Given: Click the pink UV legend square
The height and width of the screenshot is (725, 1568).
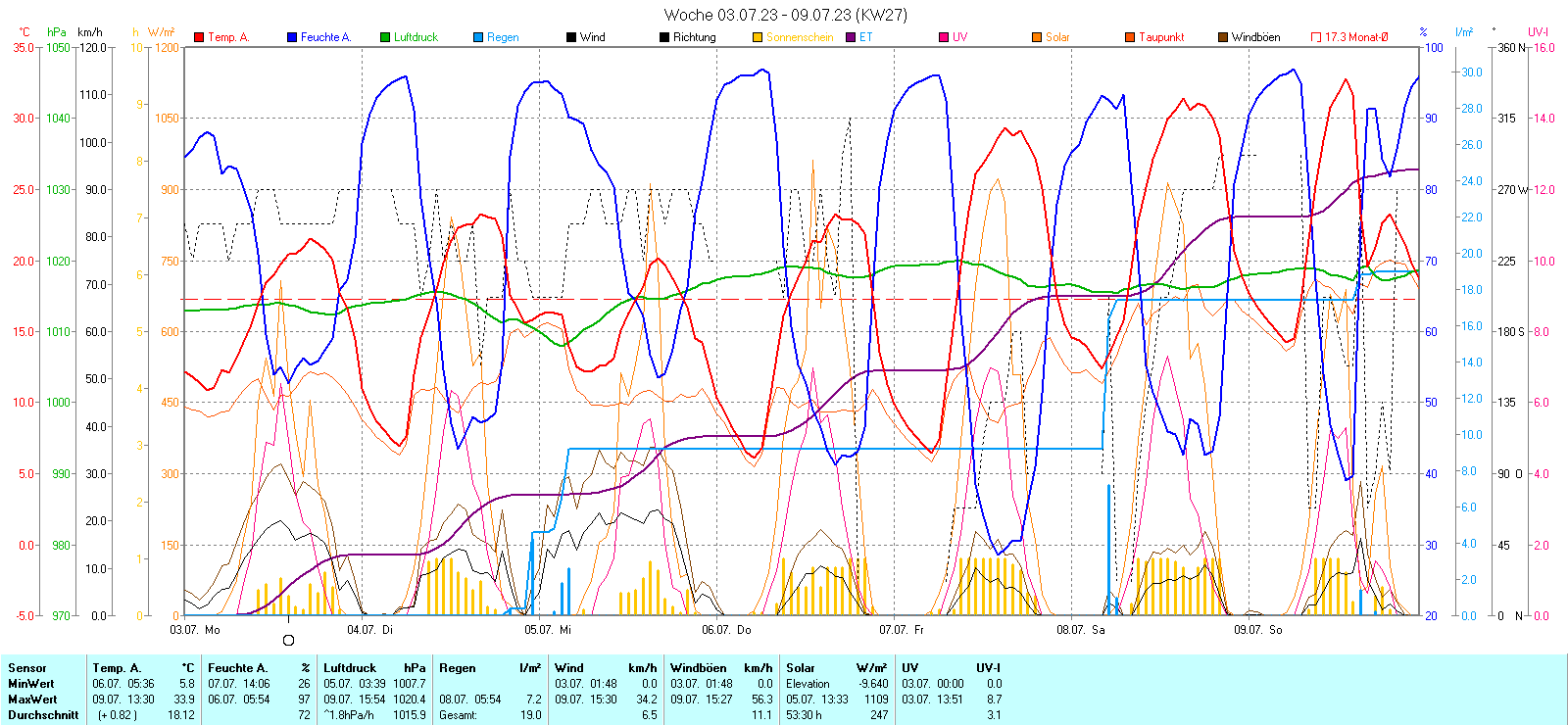Looking at the screenshot, I should click(944, 37).
